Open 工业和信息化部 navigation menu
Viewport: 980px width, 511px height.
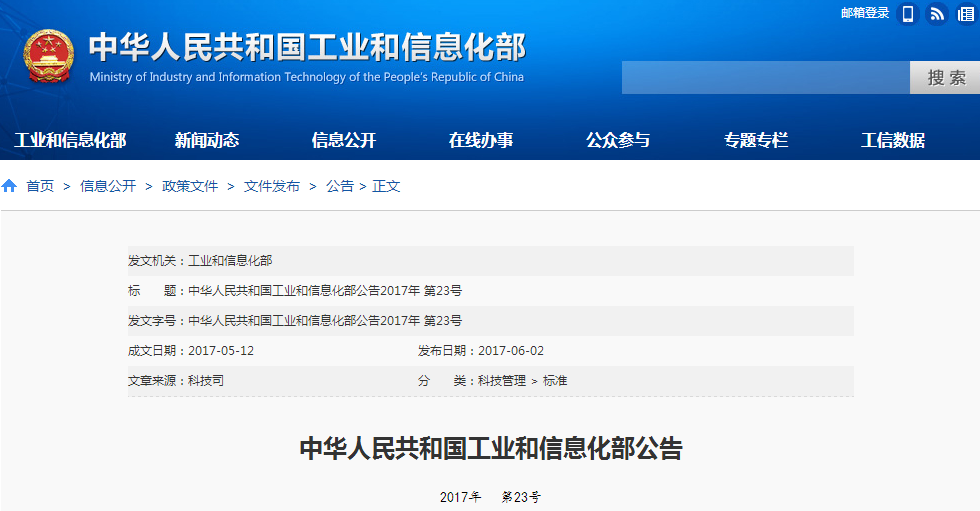(x=70, y=140)
